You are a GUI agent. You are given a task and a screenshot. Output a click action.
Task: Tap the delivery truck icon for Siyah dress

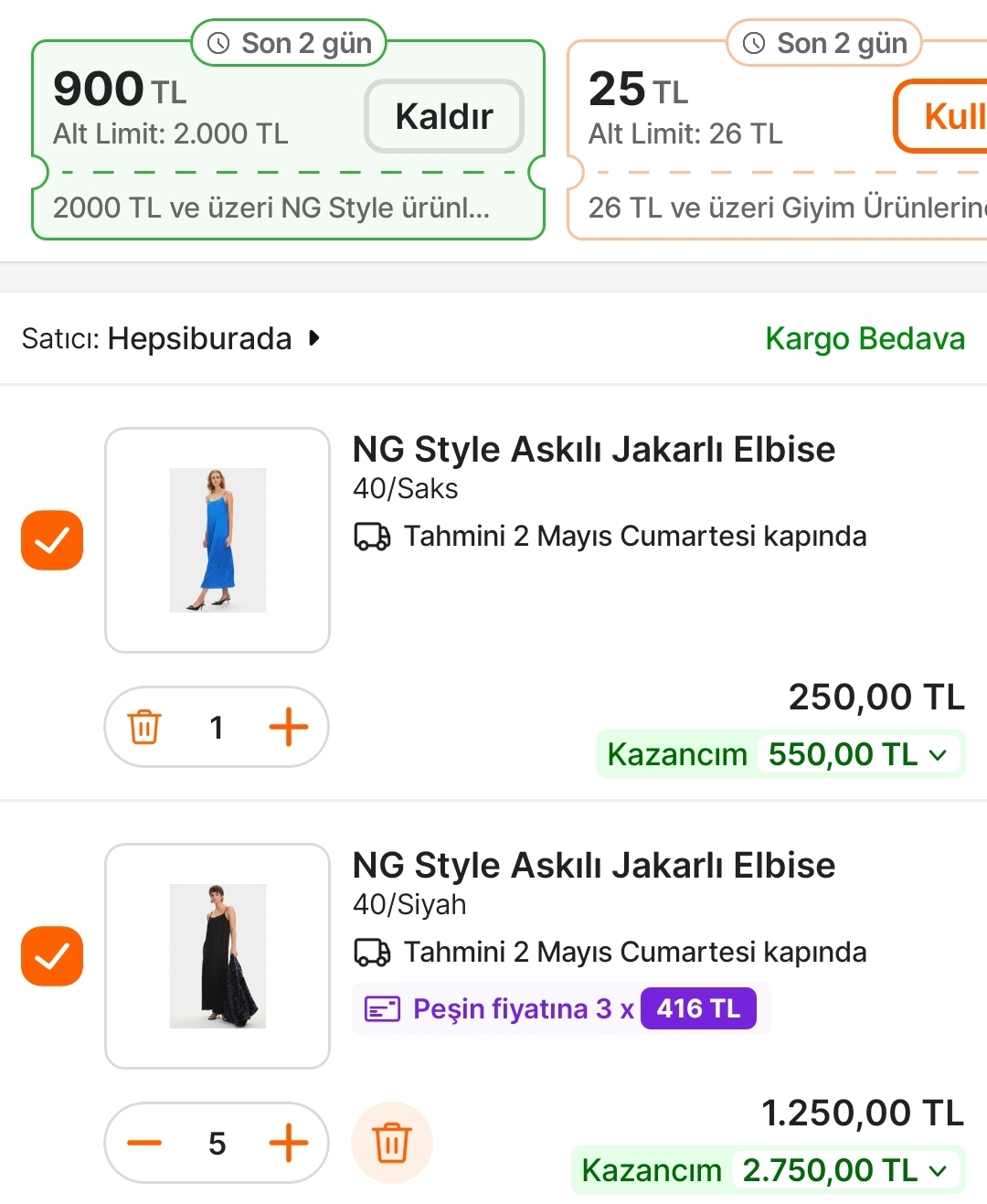click(x=372, y=953)
